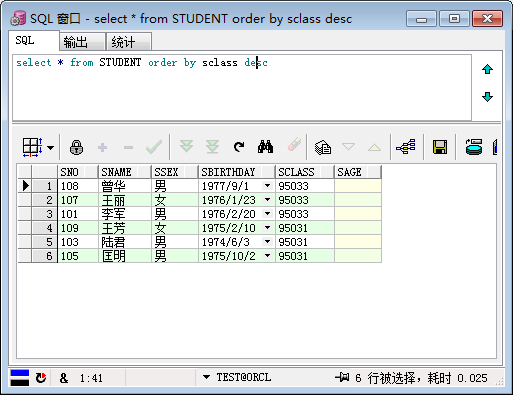Click the eraser clear record icon
This screenshot has width=513, height=395.
294,145
